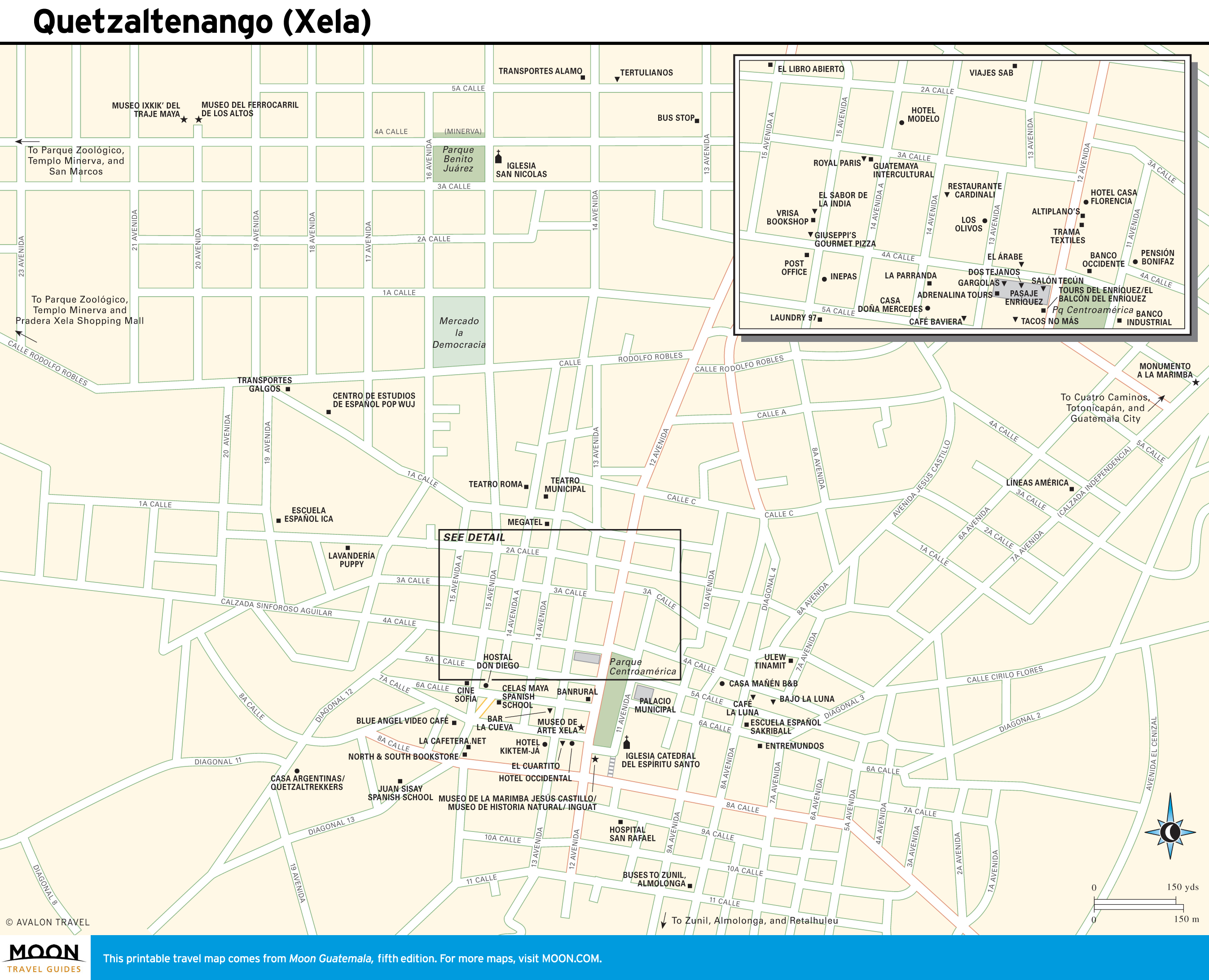This screenshot has height=980, width=1209.
Task: Click the Mercado la Democracia block
Action: [458, 332]
